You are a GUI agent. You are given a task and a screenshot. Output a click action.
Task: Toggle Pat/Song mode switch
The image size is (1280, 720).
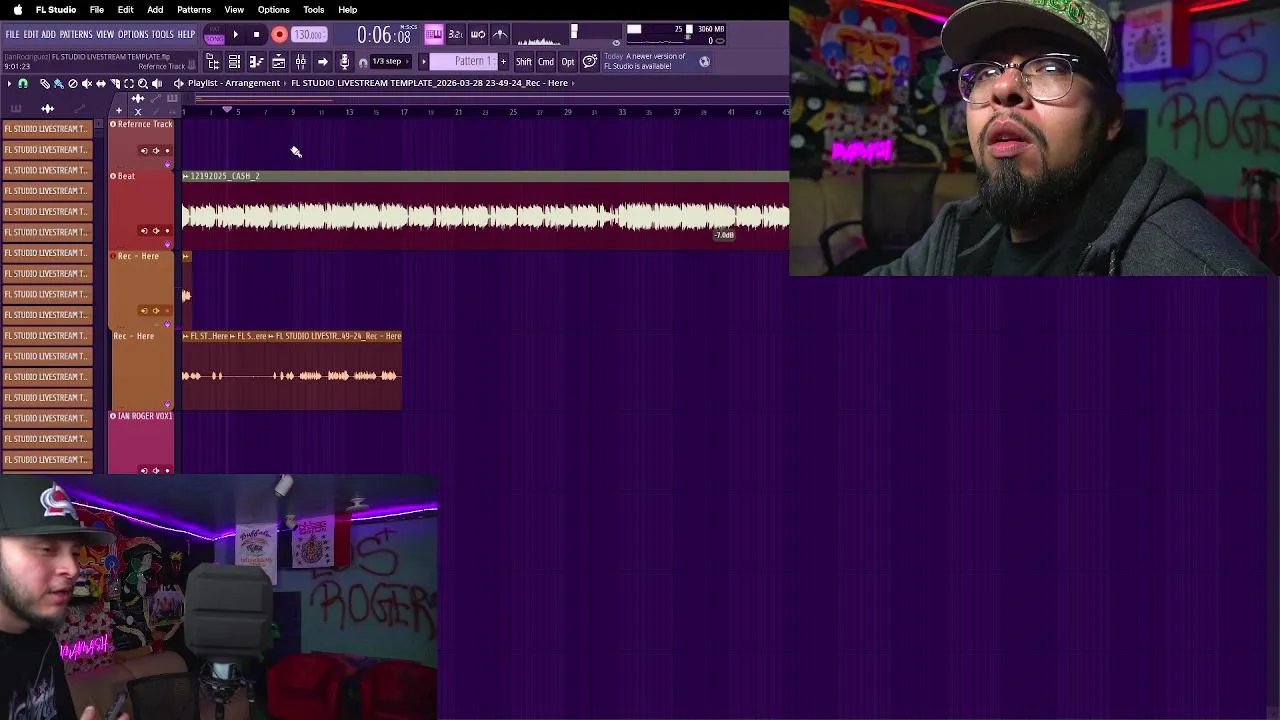[214, 35]
